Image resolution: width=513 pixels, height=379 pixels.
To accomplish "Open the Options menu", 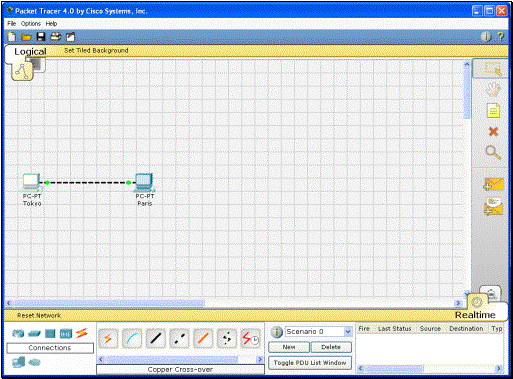I will coord(31,24).
